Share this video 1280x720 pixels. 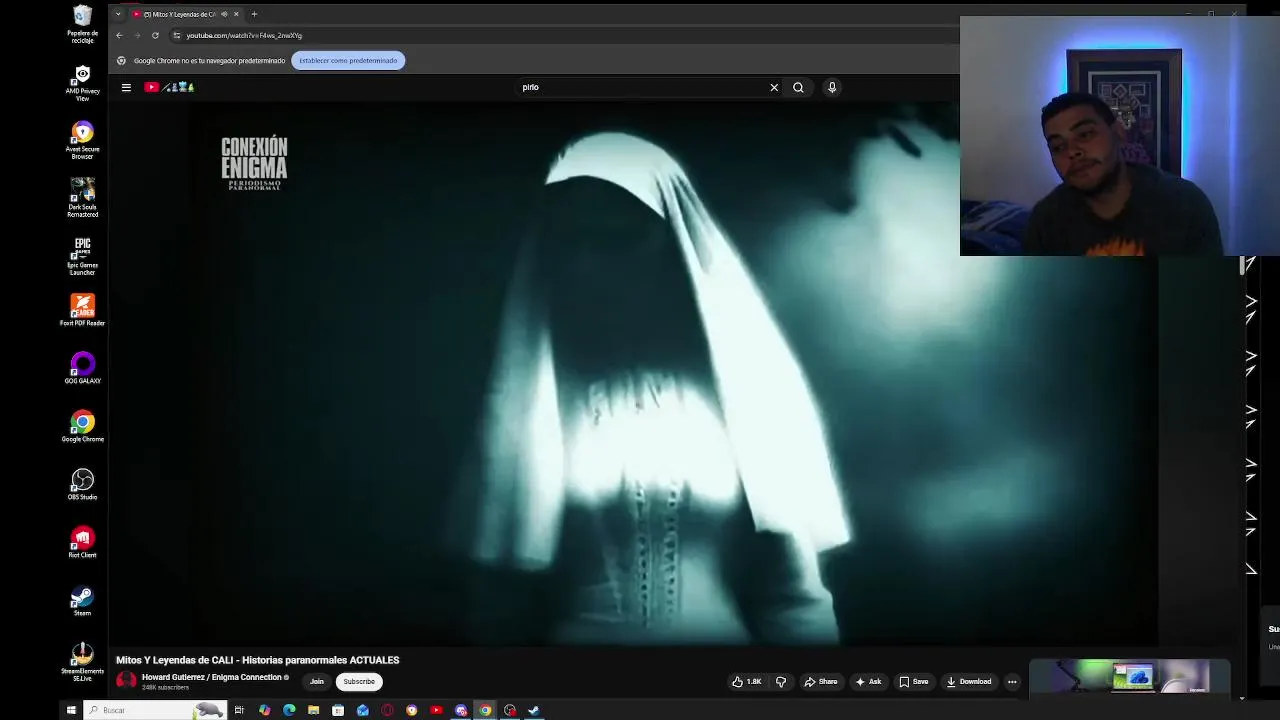pos(821,682)
